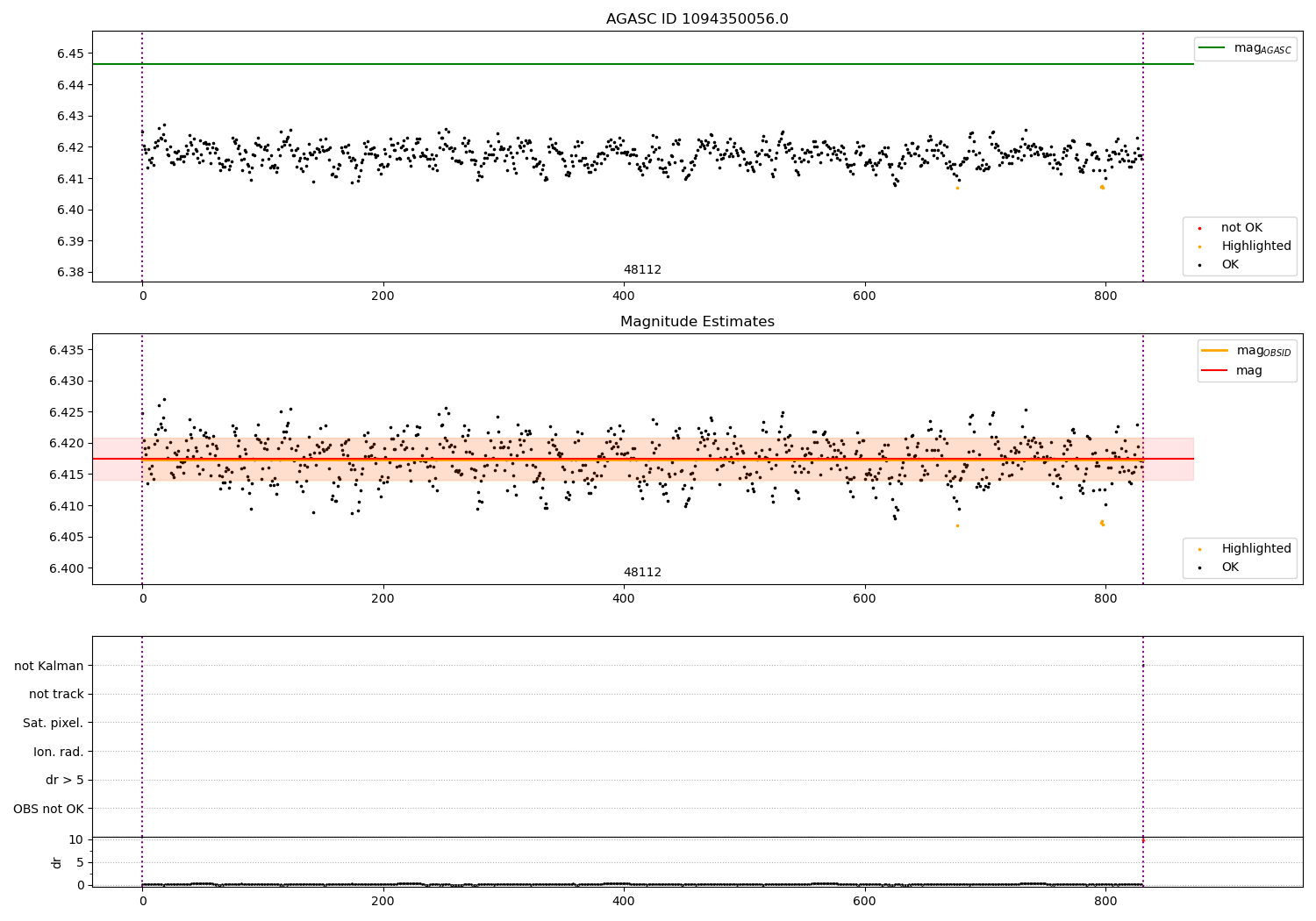Screen dimensions: 1316x921
Task: Click the red 'mag' legend line
Action: point(1214,370)
